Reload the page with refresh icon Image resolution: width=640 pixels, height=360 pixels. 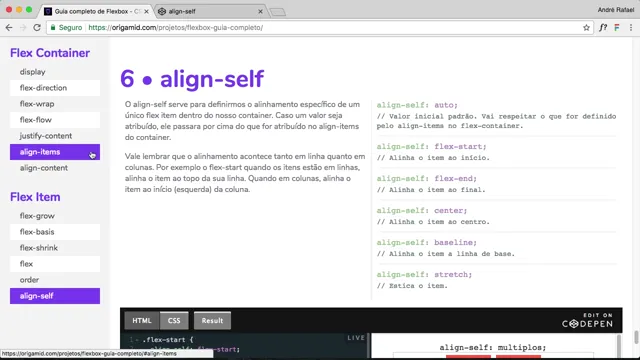click(37, 28)
